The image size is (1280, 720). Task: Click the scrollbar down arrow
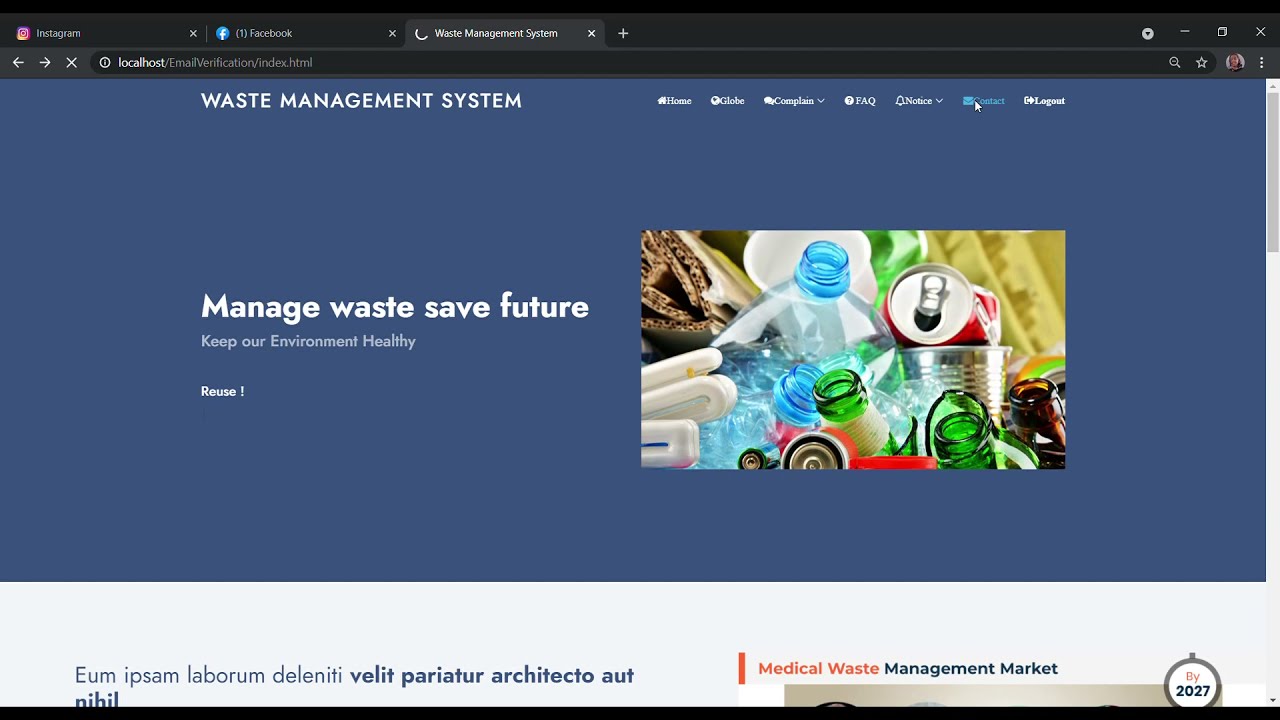point(1272,700)
